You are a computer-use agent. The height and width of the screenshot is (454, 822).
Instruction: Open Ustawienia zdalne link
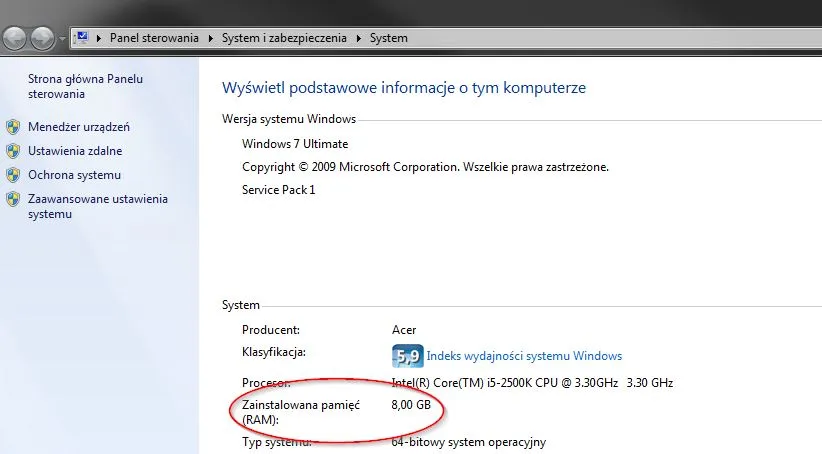(75, 151)
